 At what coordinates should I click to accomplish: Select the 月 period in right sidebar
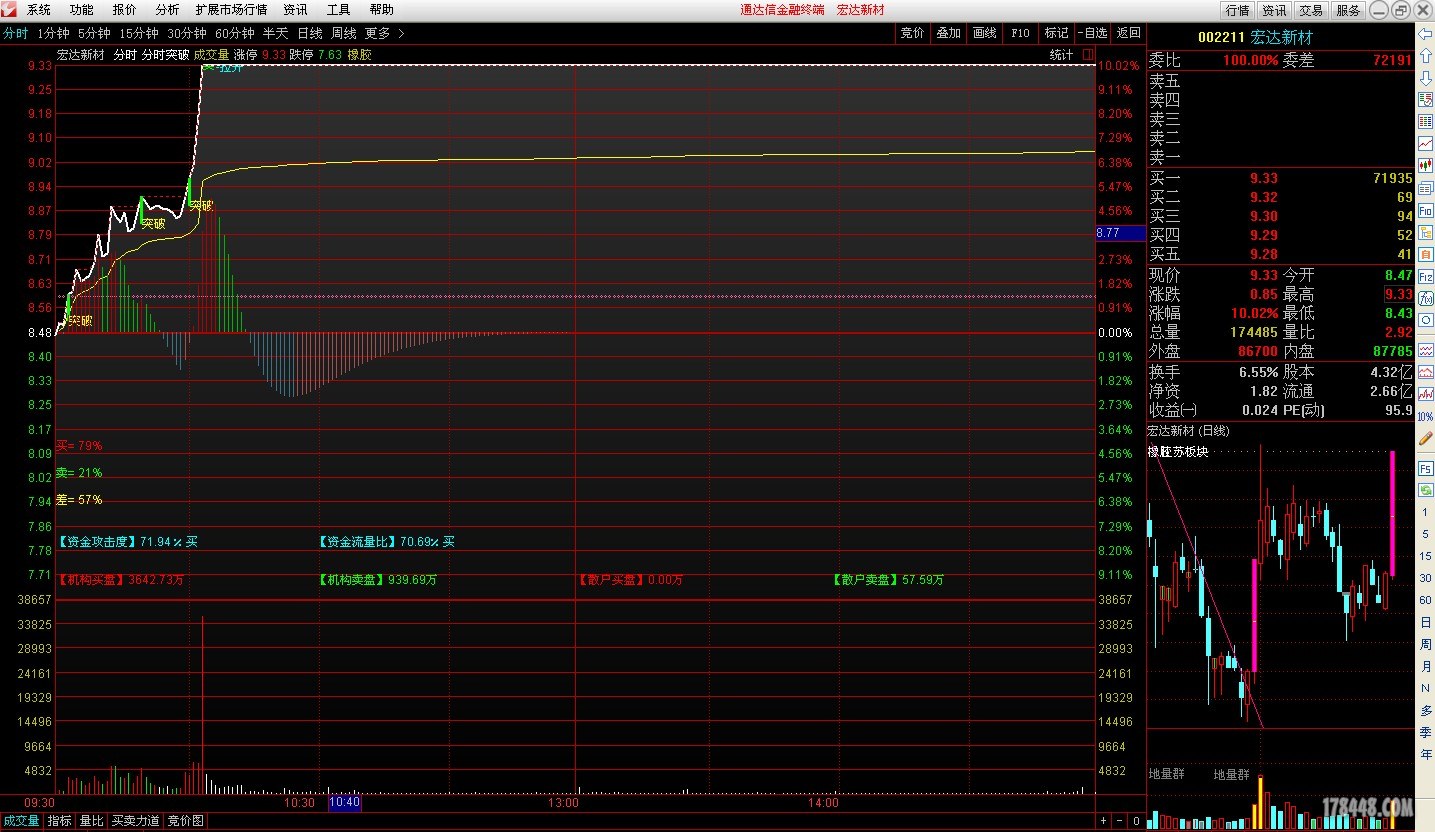1425,666
